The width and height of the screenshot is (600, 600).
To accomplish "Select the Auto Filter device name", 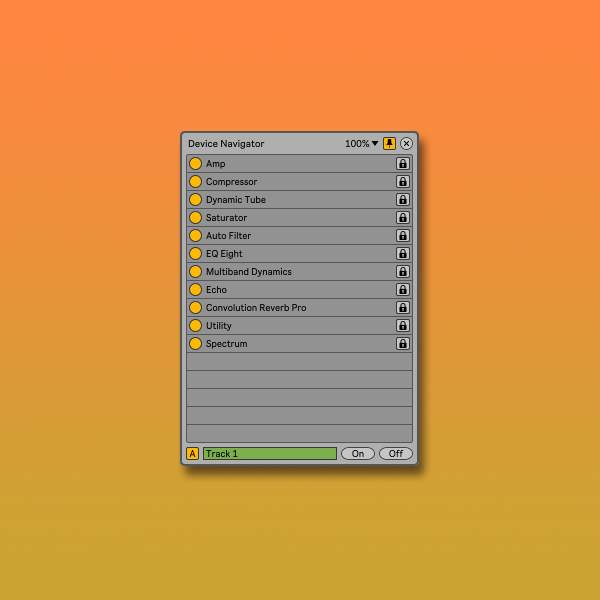I will (x=228, y=236).
